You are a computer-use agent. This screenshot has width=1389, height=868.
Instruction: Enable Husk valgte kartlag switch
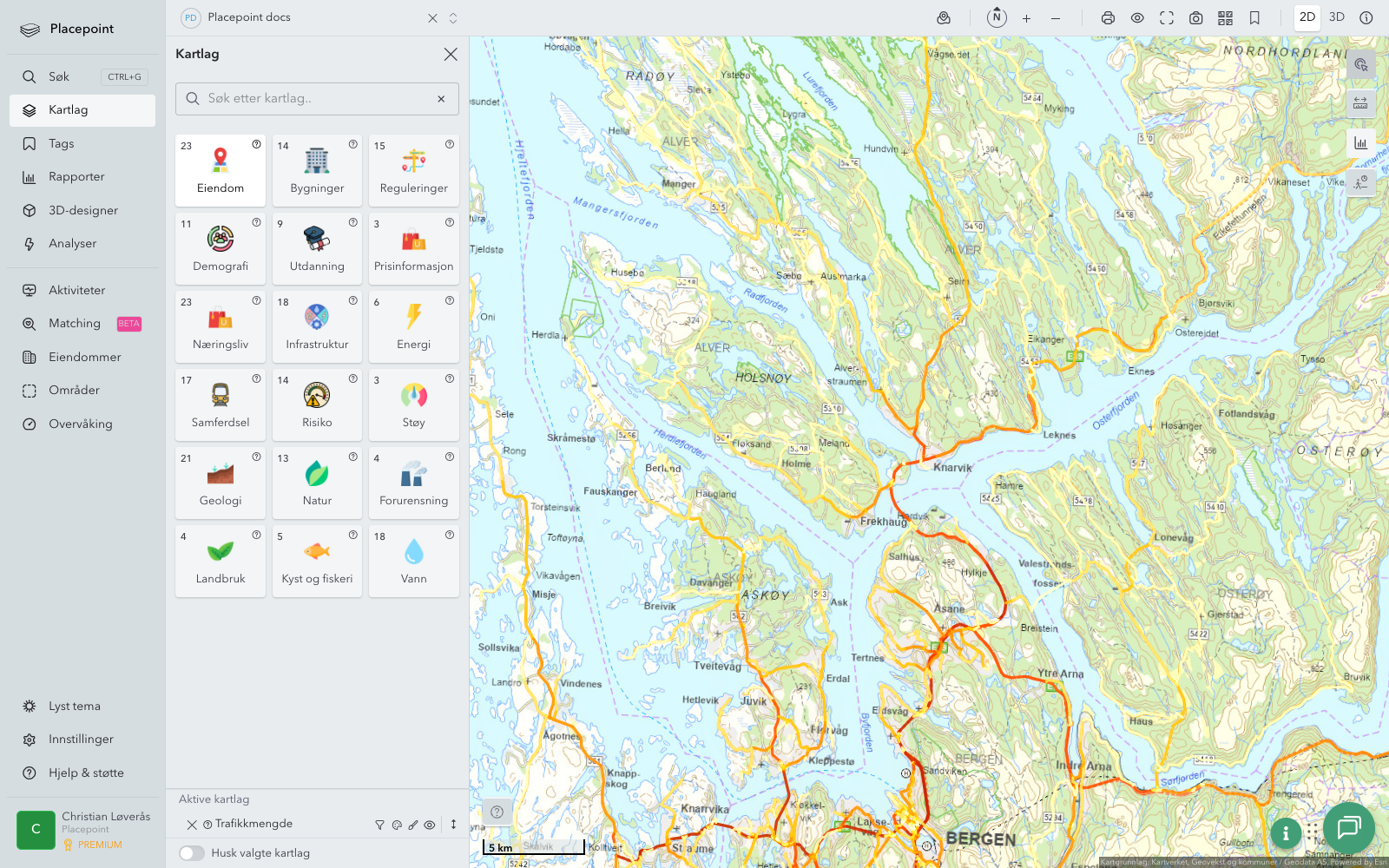click(192, 853)
